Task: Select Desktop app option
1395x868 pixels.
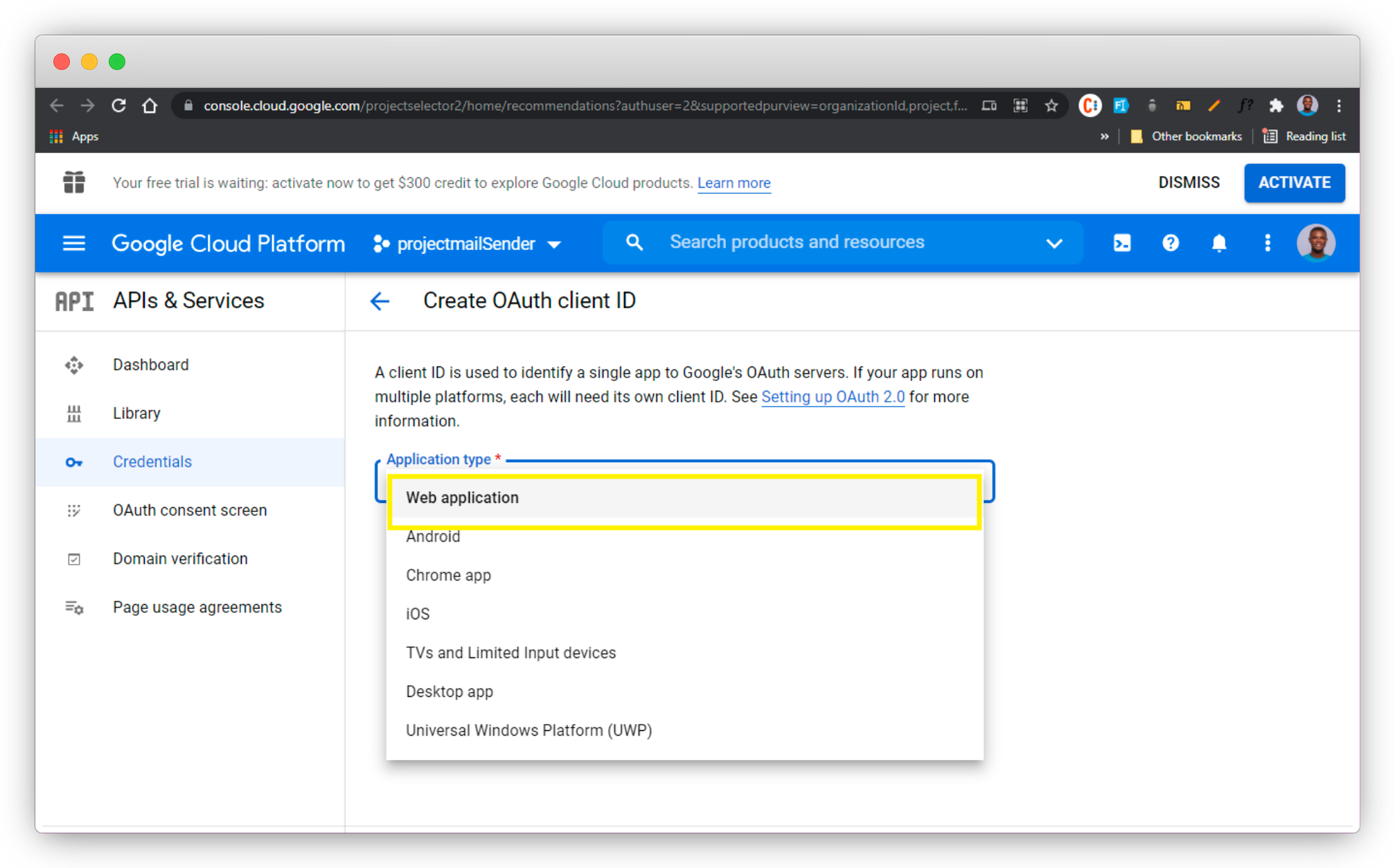Action: 685,692
